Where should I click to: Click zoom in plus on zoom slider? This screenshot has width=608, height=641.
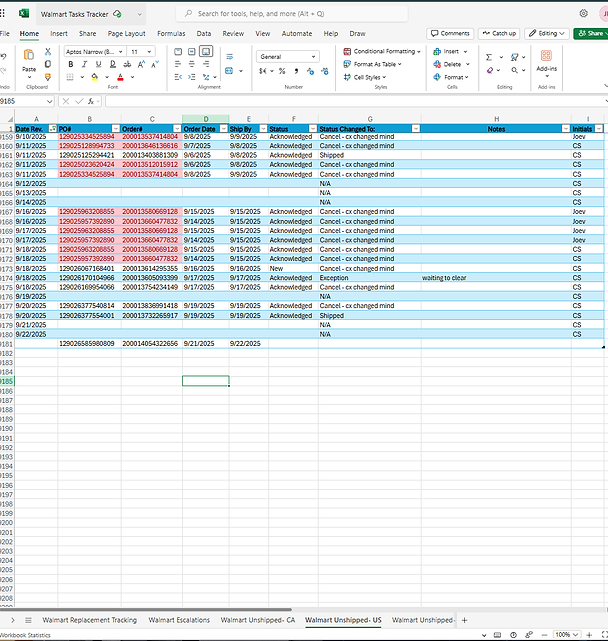coord(589,635)
